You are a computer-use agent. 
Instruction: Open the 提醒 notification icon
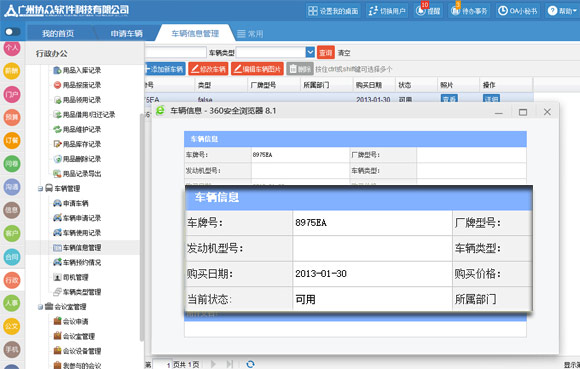point(428,11)
